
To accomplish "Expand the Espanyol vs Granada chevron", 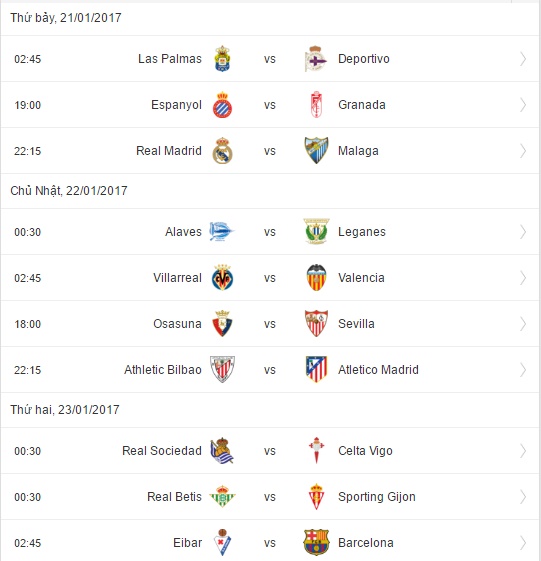I will point(523,105).
